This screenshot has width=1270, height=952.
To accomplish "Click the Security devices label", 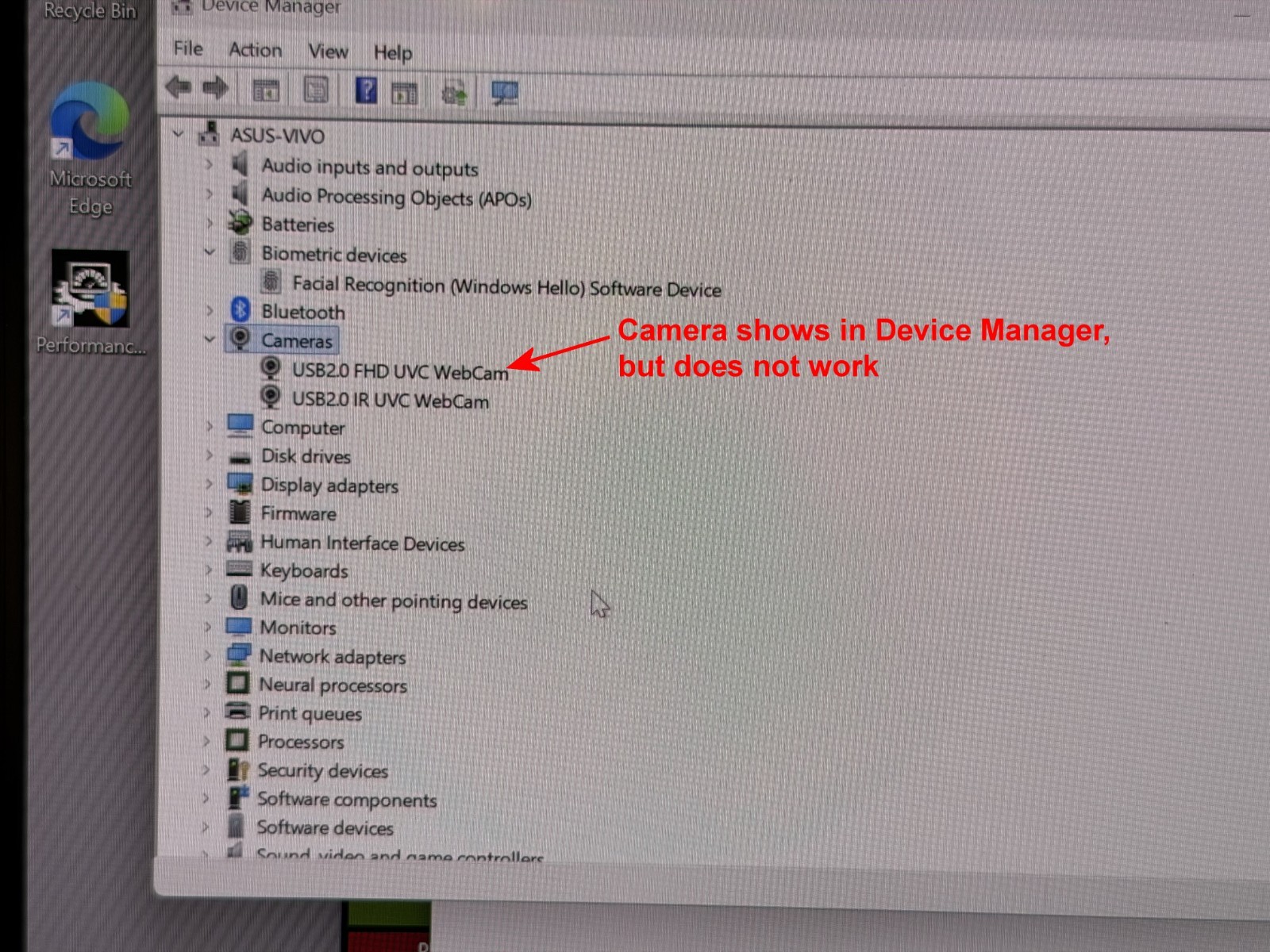I will (323, 770).
